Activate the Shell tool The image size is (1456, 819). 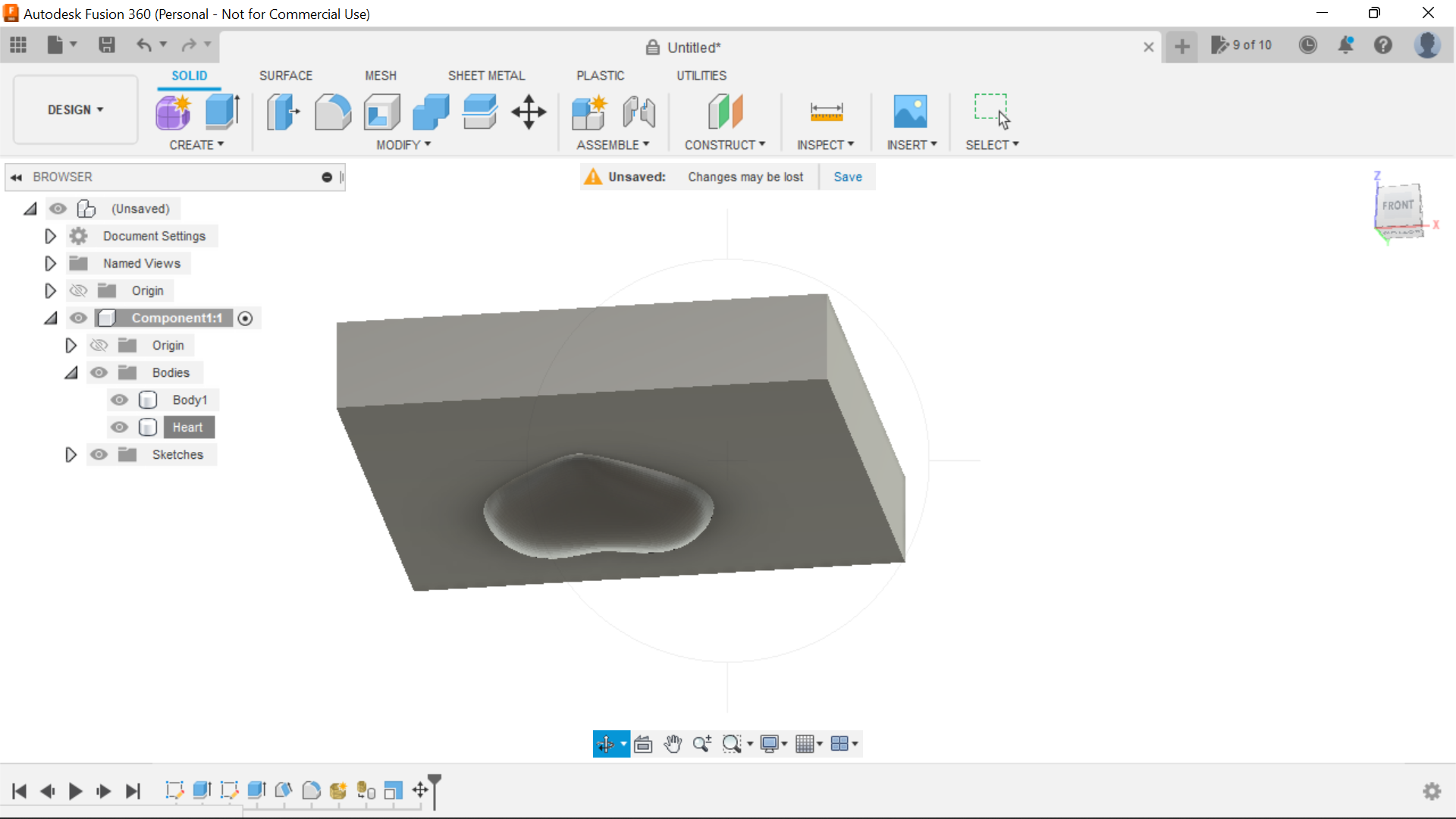coord(381,111)
